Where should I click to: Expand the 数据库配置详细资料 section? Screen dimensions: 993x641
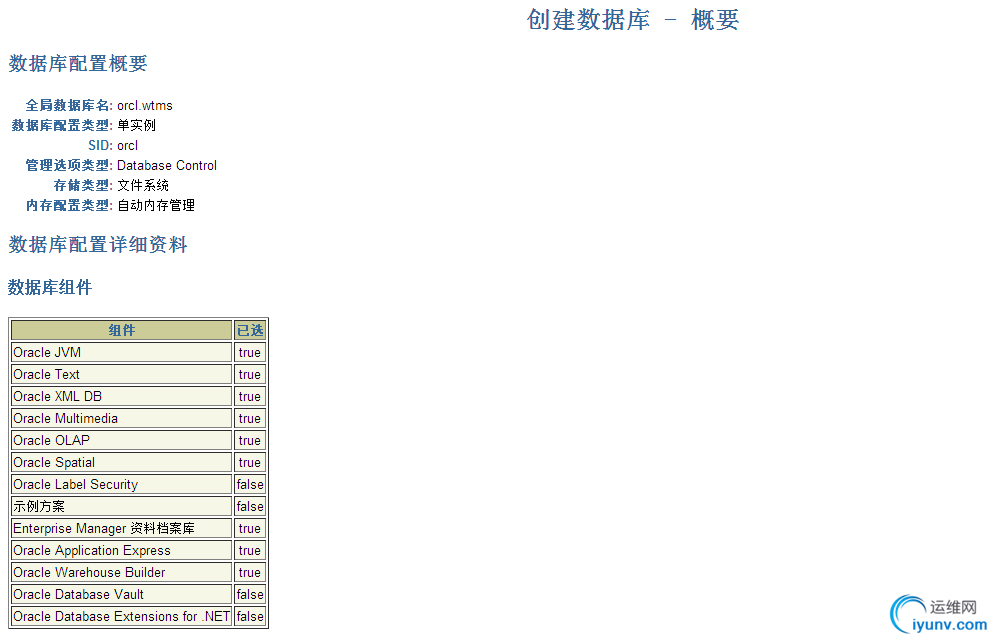97,245
